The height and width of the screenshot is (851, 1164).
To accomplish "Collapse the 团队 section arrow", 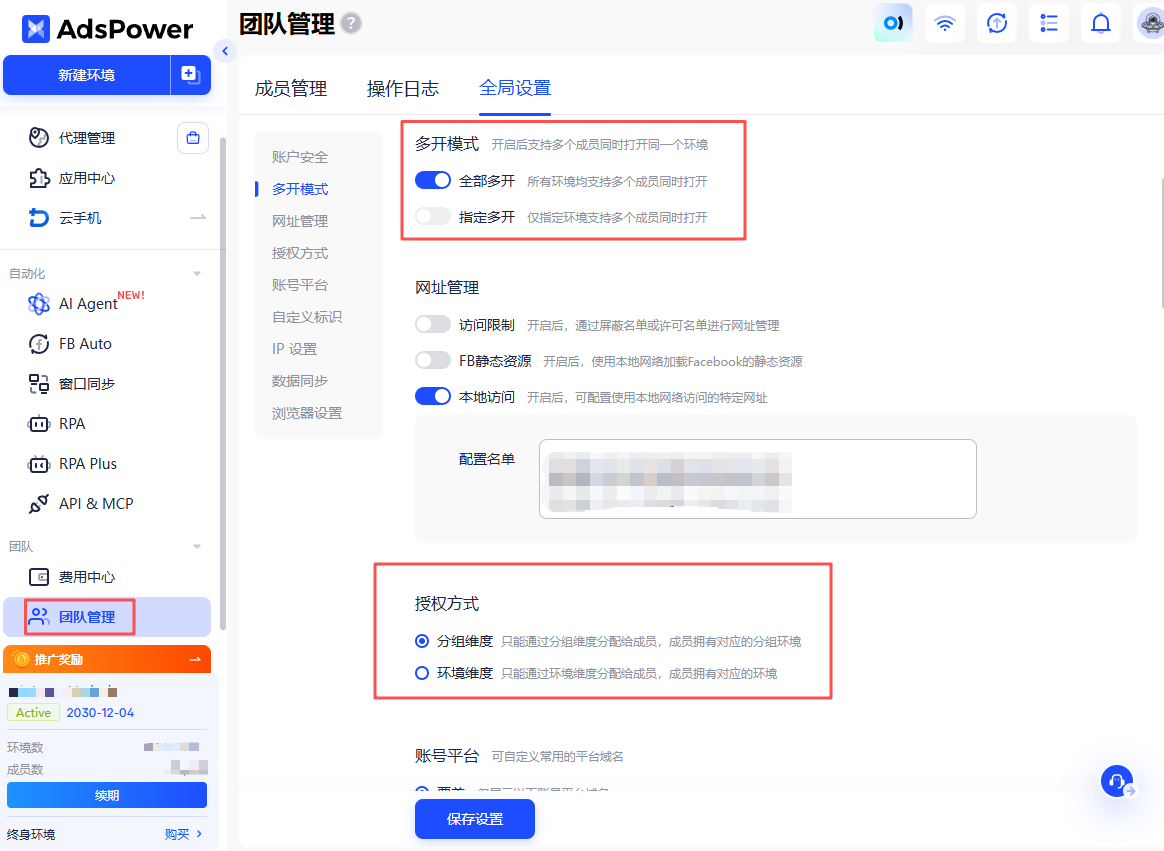I will [197, 547].
